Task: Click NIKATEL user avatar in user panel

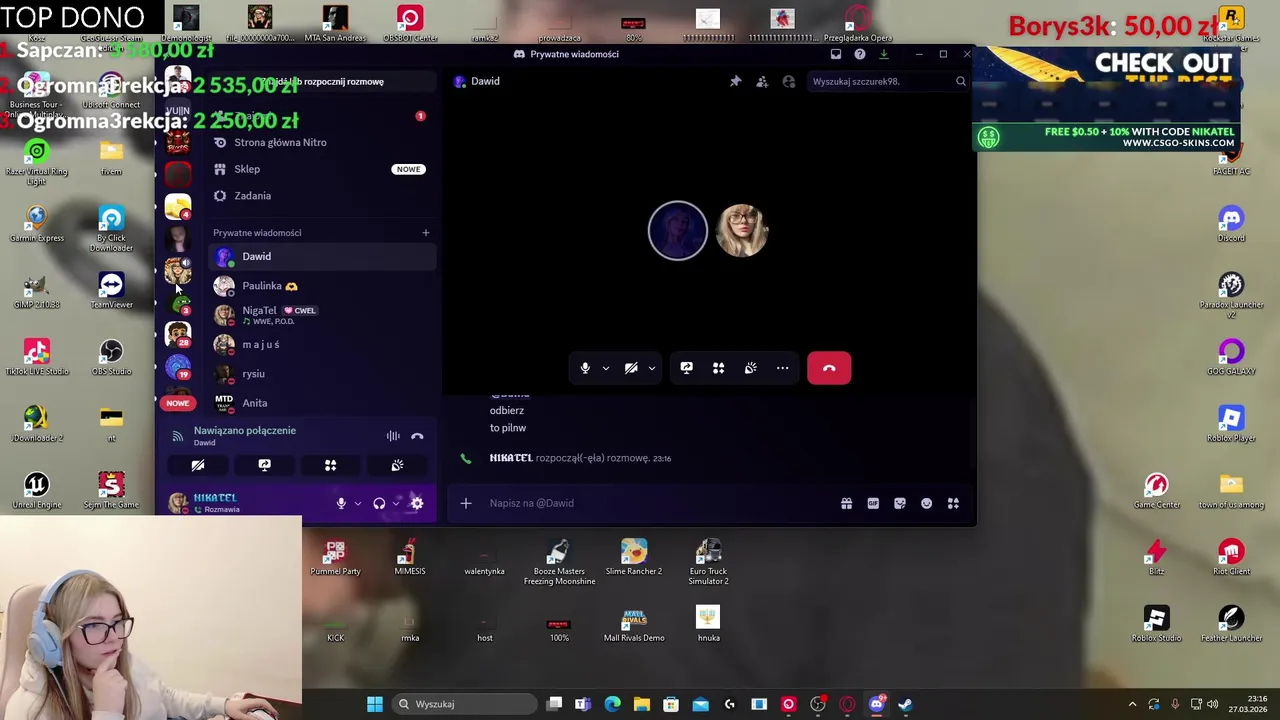Action: click(178, 503)
